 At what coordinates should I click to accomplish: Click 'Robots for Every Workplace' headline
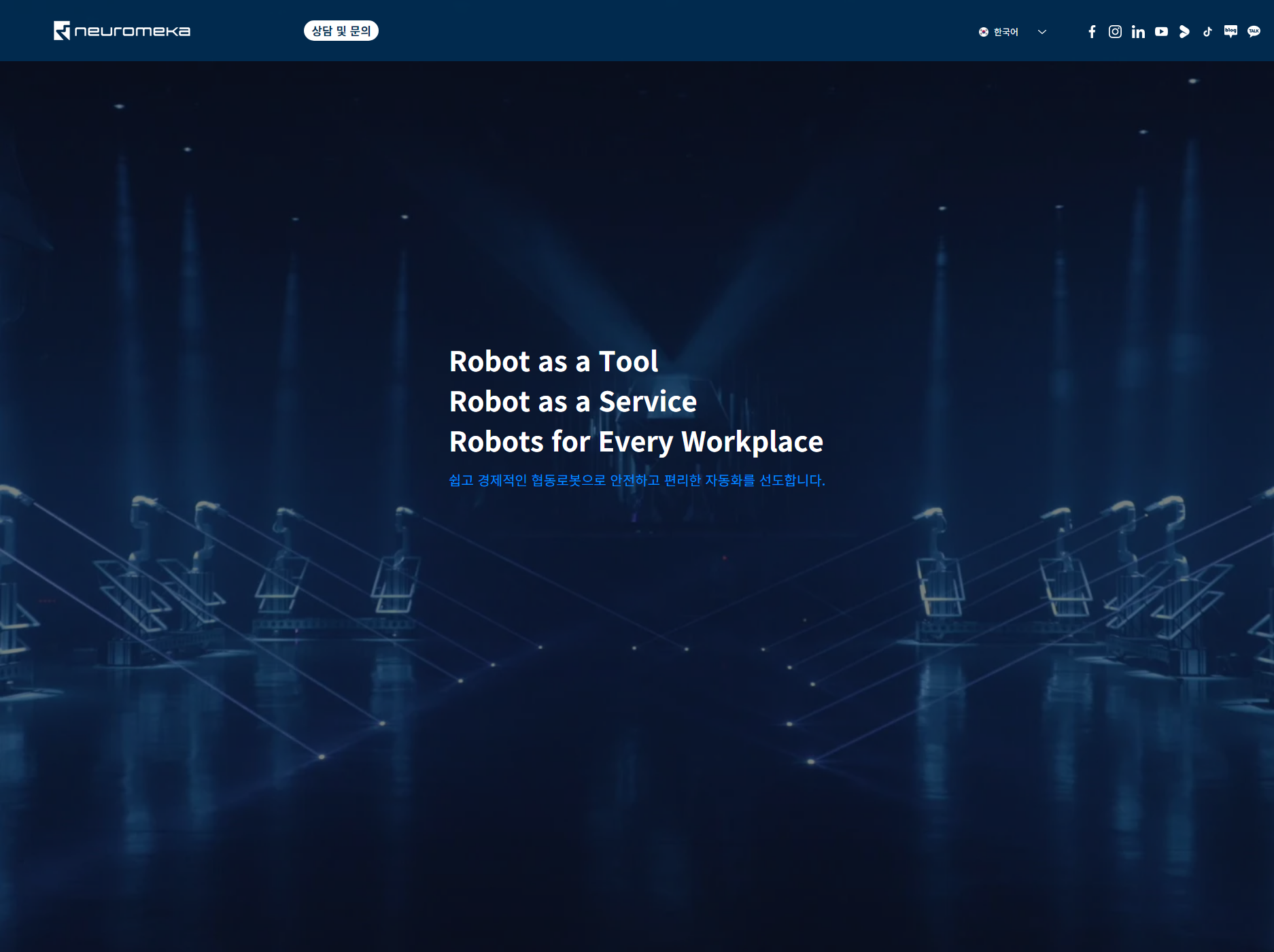tap(636, 442)
